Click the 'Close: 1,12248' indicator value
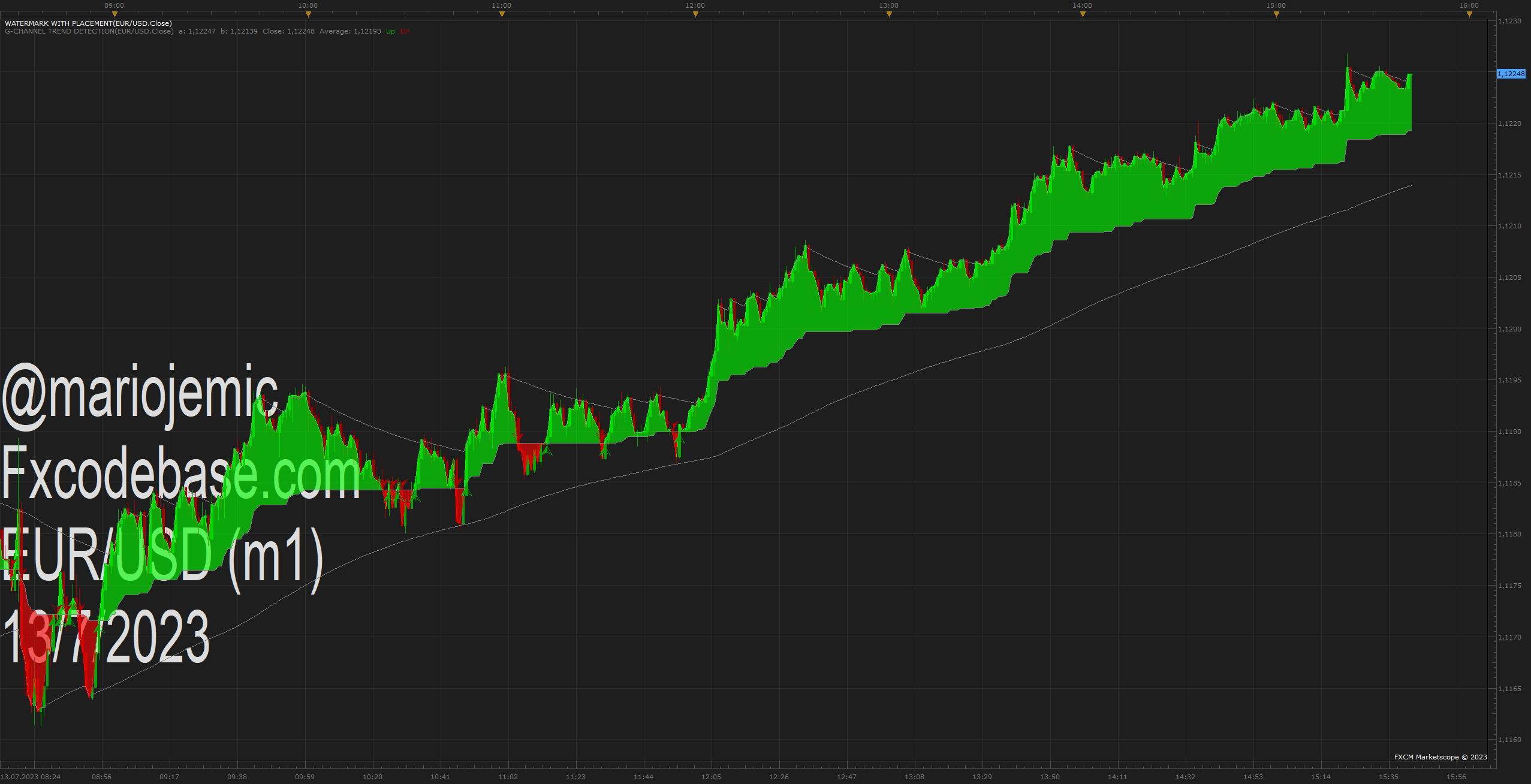This screenshot has width=1531, height=784. pyautogui.click(x=288, y=31)
